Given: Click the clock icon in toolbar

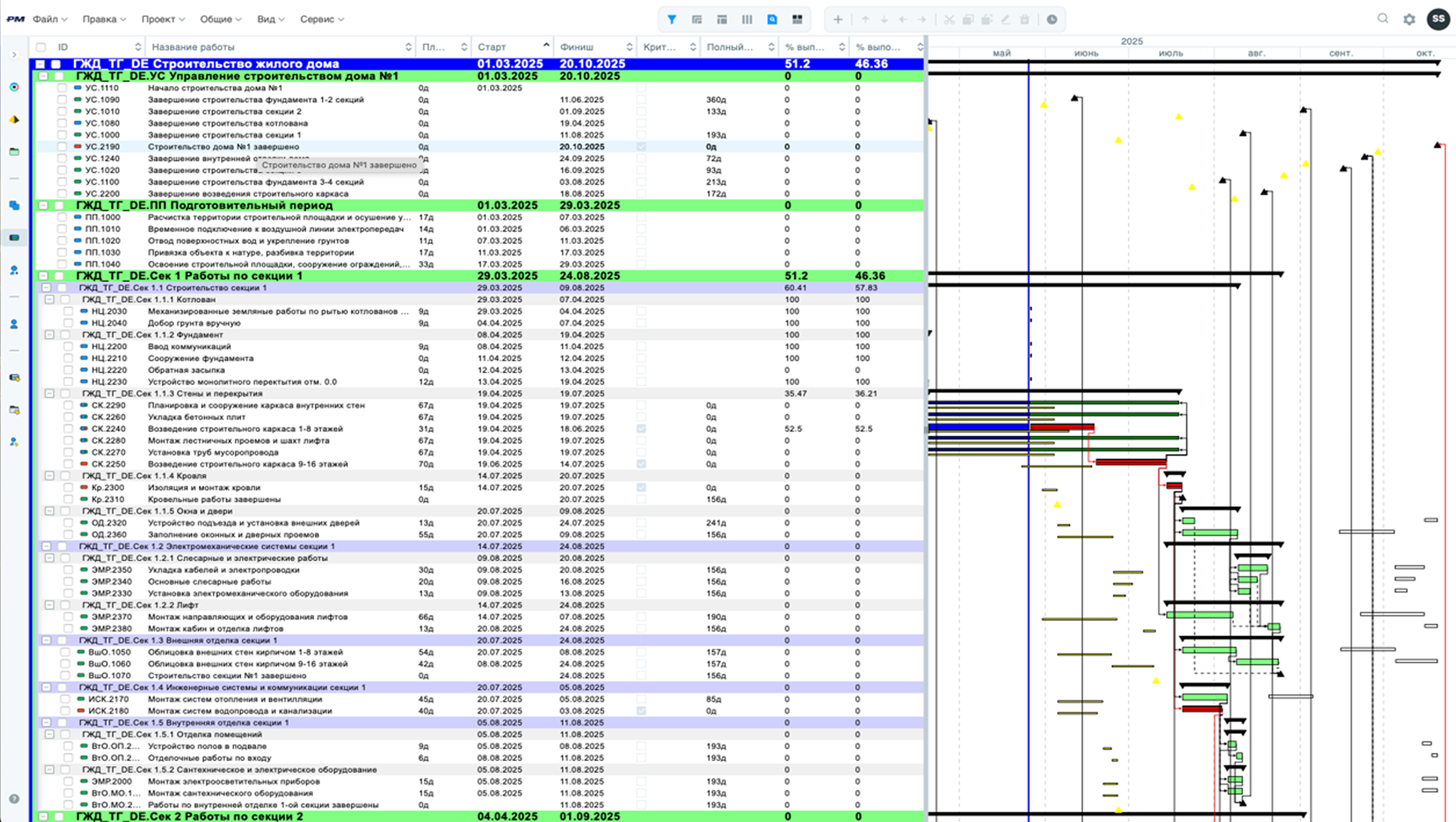Looking at the screenshot, I should (1051, 20).
